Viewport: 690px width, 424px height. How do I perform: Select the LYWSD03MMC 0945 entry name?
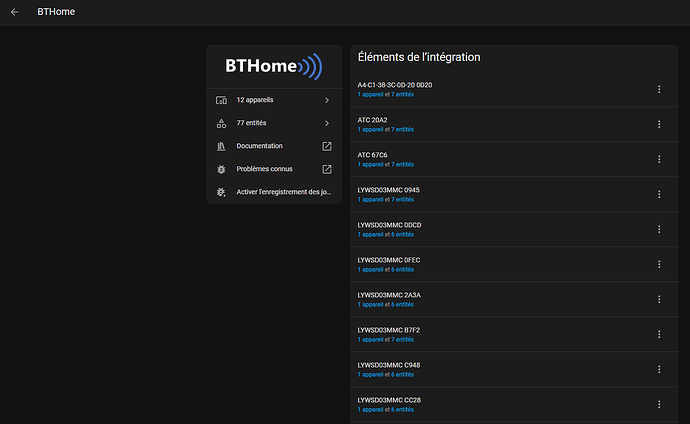(x=389, y=190)
